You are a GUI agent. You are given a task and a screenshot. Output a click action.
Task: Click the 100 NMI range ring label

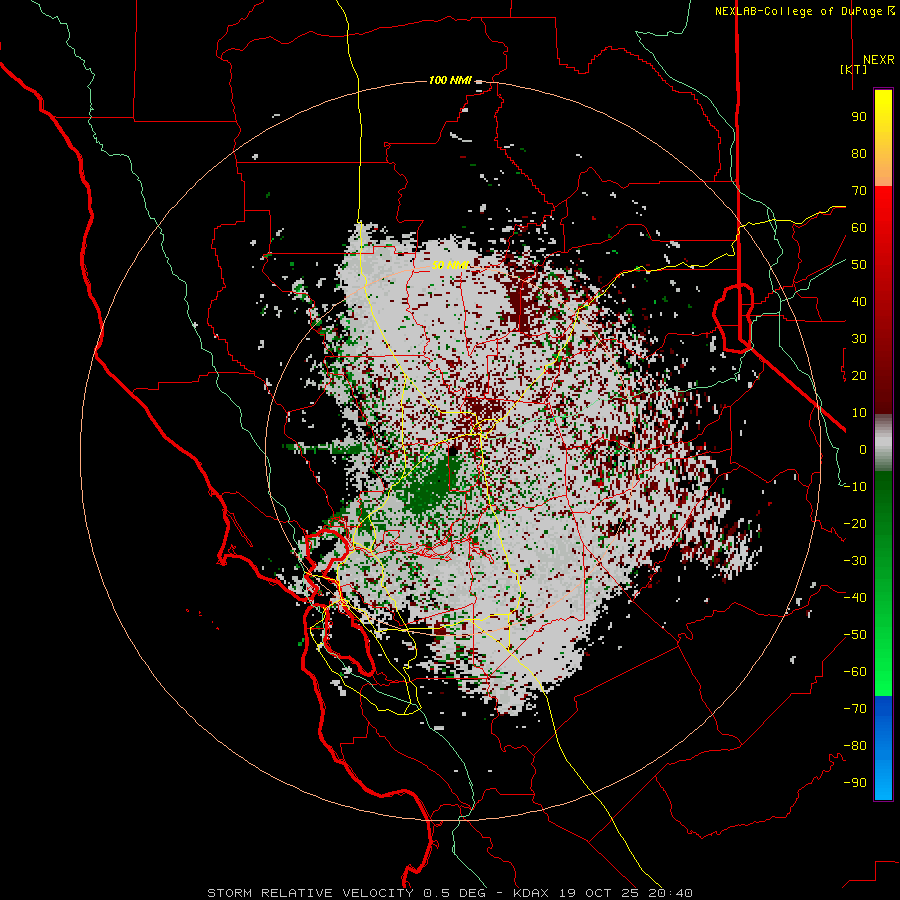[450, 80]
